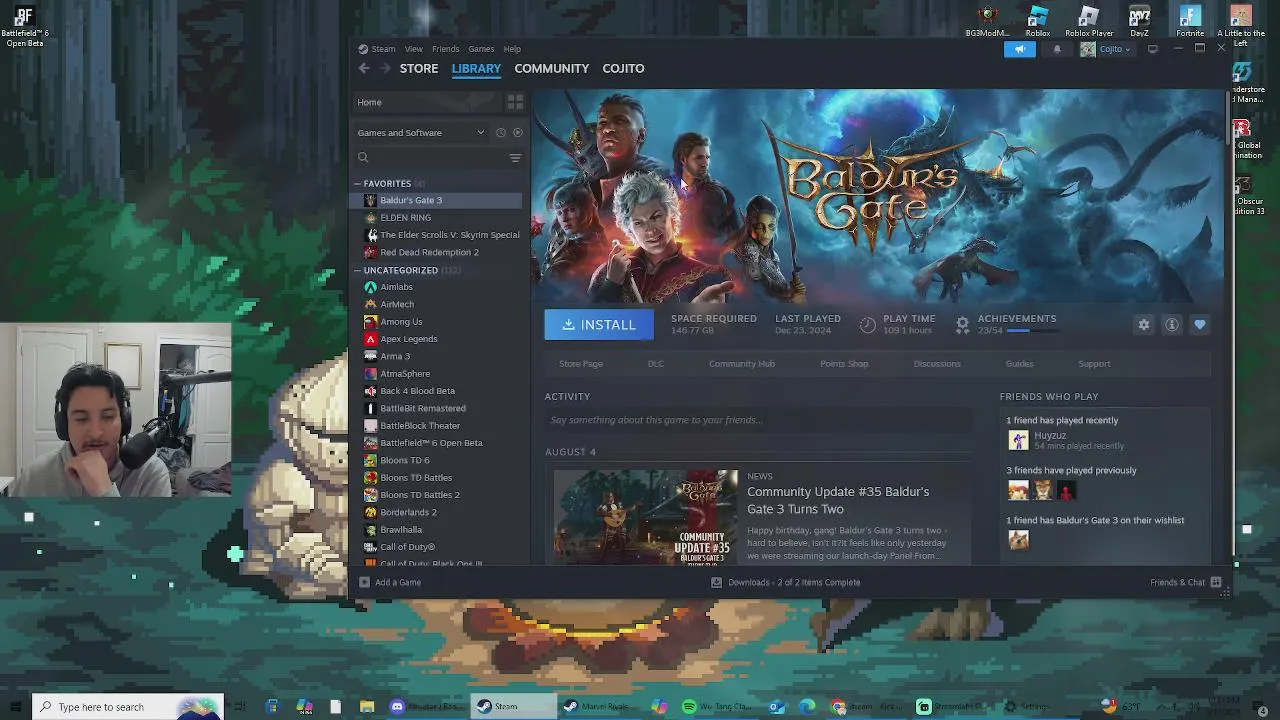Open the Guides link
Screen dimensions: 1280x720
1019,364
